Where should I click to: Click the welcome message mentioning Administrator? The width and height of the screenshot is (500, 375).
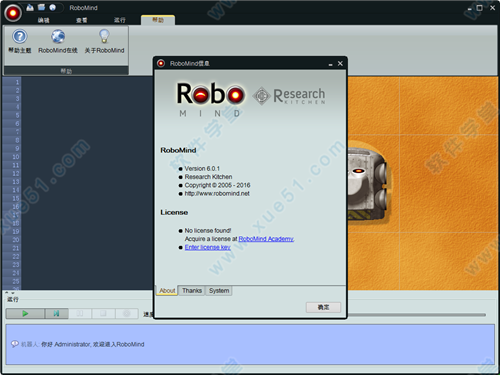93,344
